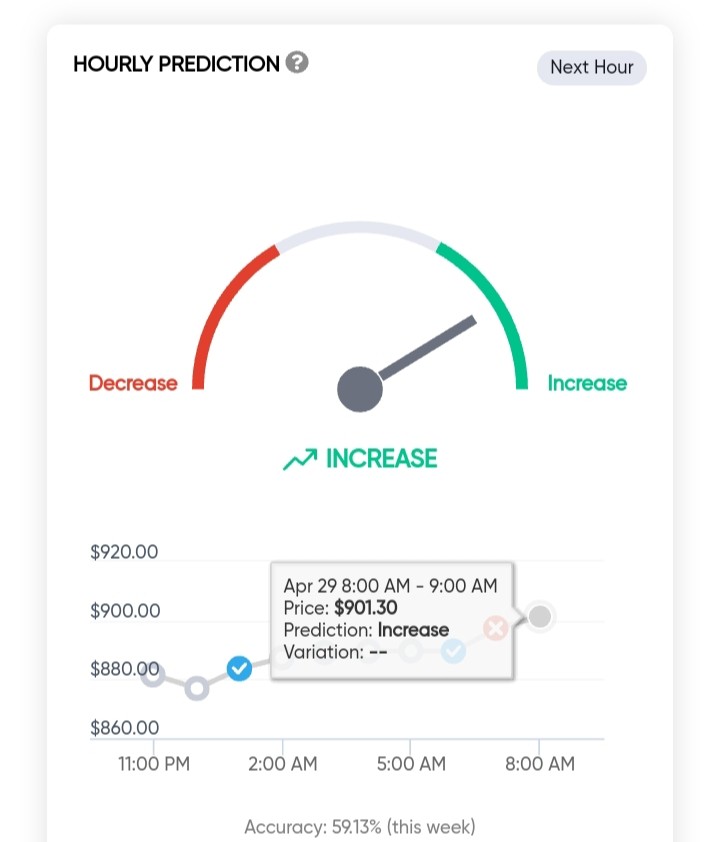The width and height of the screenshot is (718, 842).
Task: Click the Accuracy this week text
Action: point(360,826)
